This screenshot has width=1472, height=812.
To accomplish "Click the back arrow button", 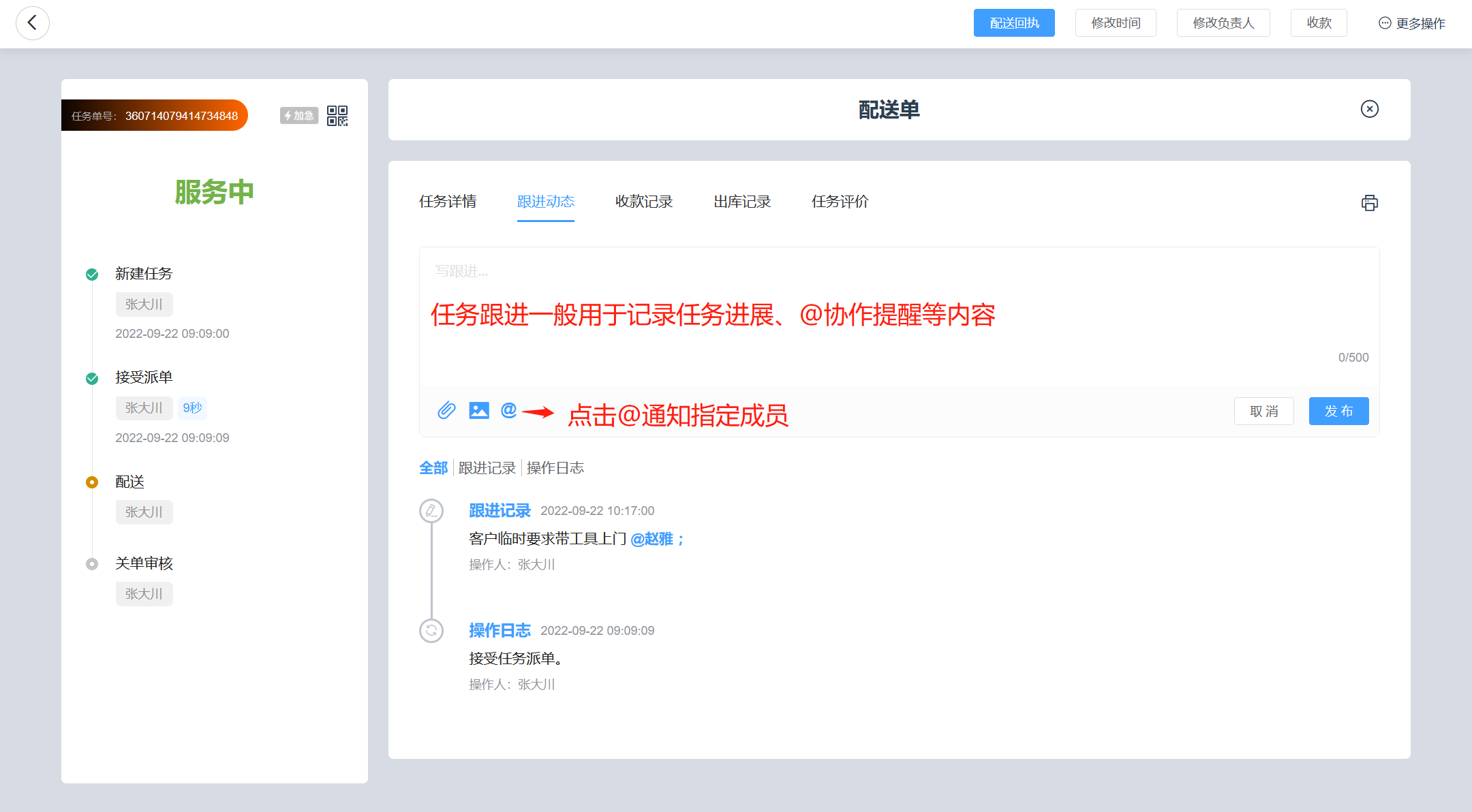I will click(x=32, y=23).
